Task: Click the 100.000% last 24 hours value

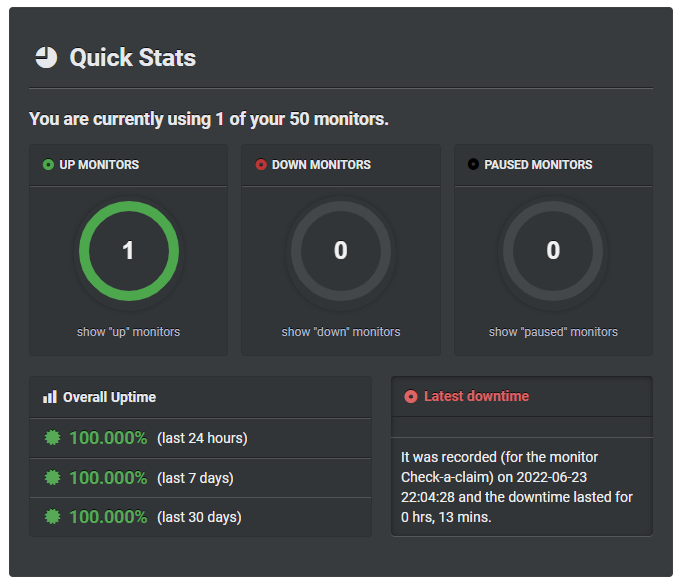Action: point(108,438)
